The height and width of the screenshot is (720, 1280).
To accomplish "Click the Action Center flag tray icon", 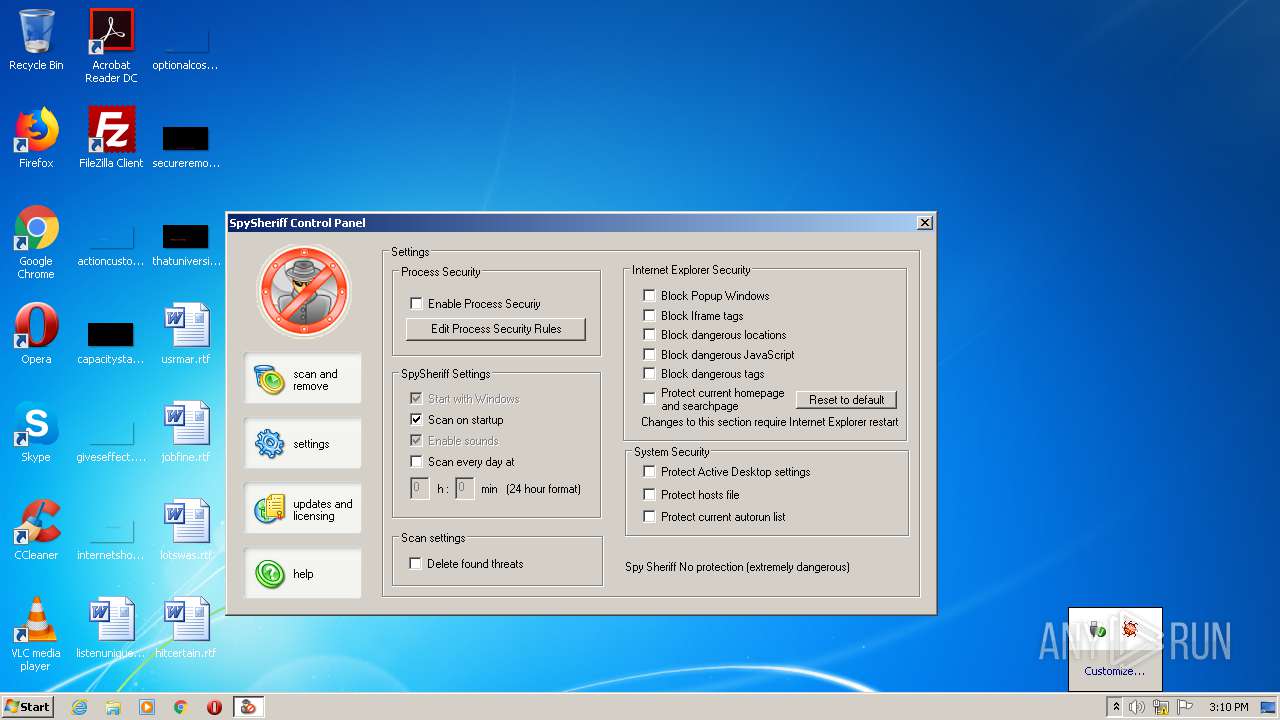I will [1185, 707].
